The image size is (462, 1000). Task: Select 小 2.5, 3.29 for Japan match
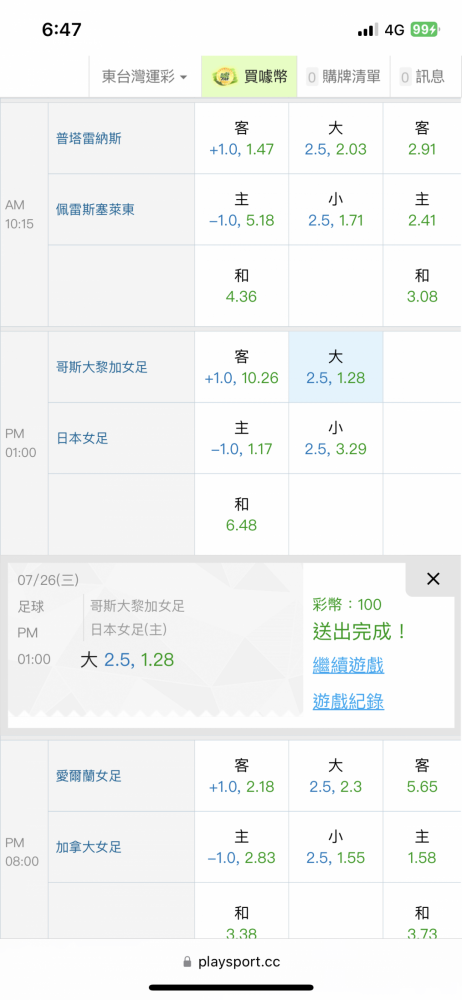[x=336, y=438]
